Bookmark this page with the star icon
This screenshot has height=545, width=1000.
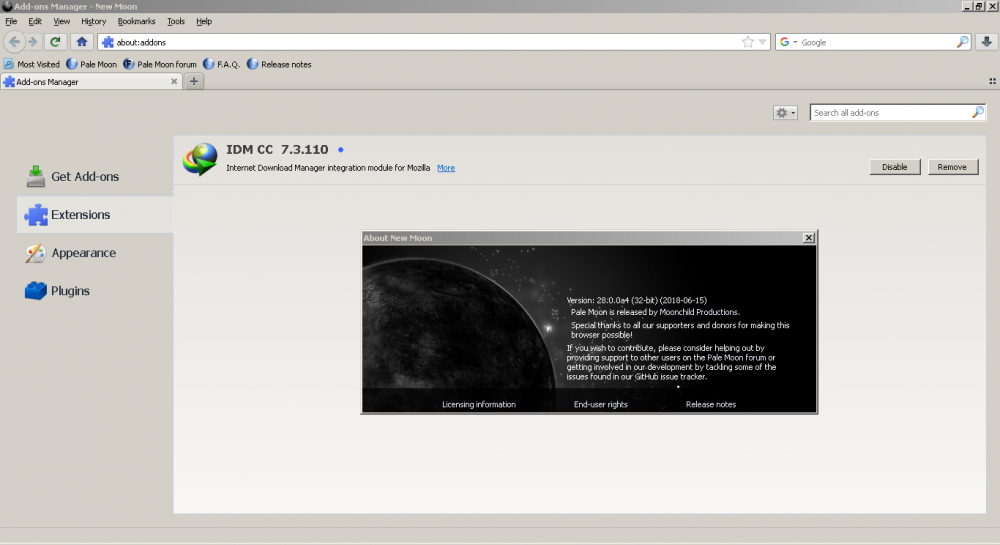748,42
